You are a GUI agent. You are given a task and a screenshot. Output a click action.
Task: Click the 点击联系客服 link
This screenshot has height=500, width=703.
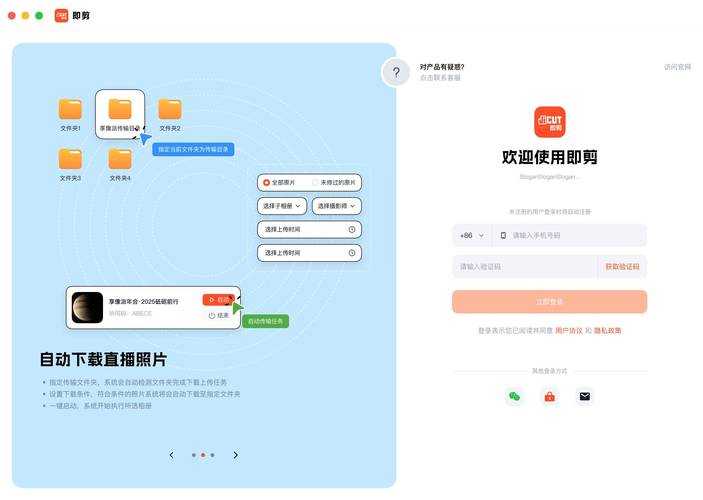click(x=440, y=78)
